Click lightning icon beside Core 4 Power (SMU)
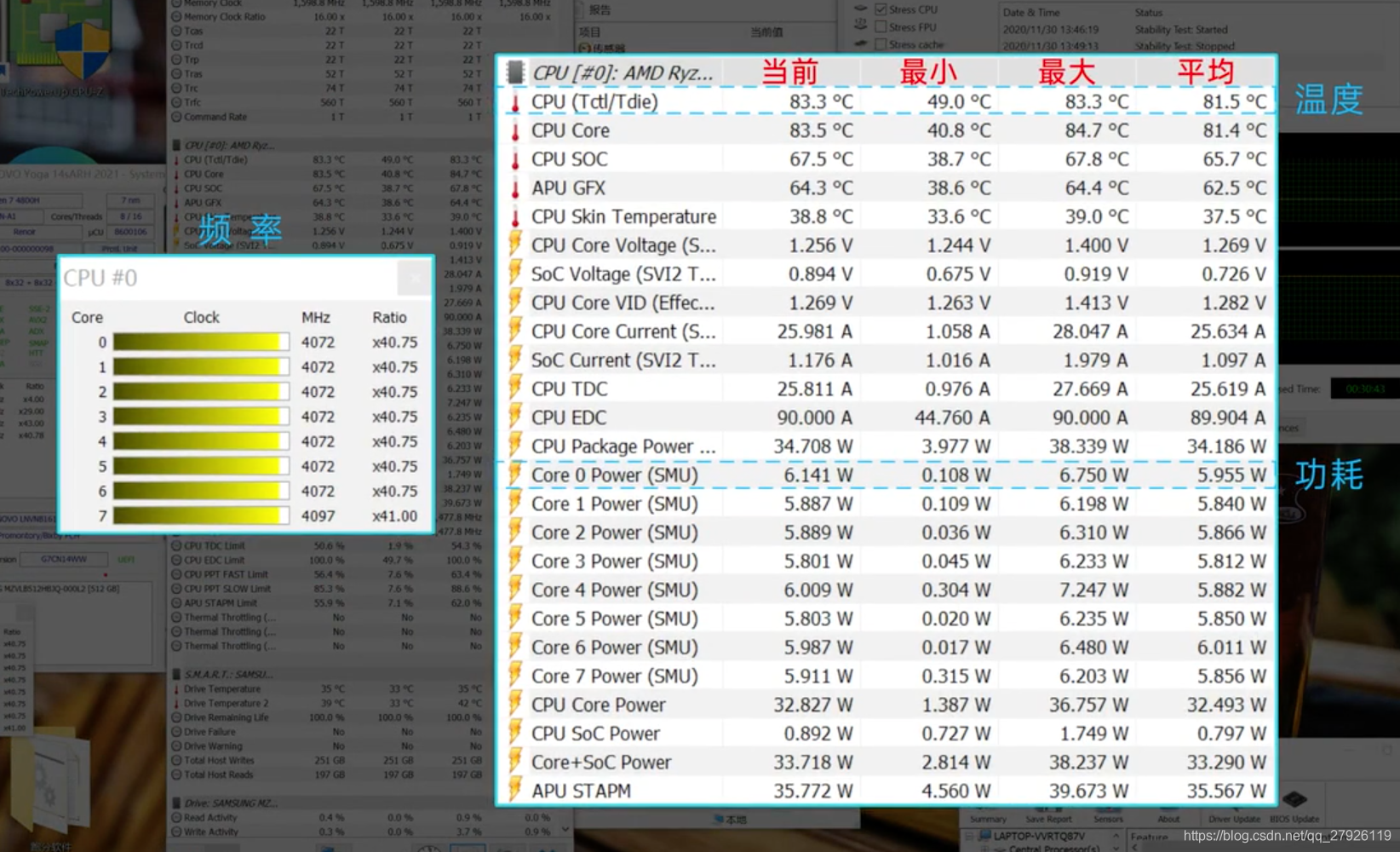The image size is (1400, 852). click(x=515, y=590)
